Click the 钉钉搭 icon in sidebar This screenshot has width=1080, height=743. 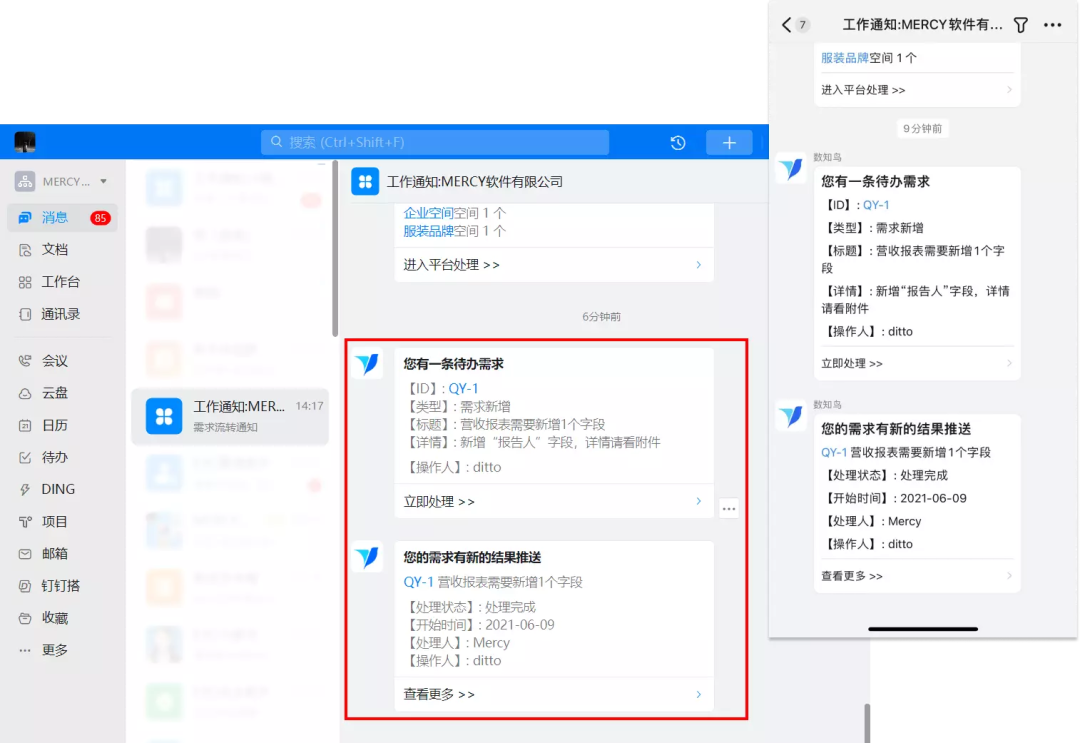click(25, 586)
